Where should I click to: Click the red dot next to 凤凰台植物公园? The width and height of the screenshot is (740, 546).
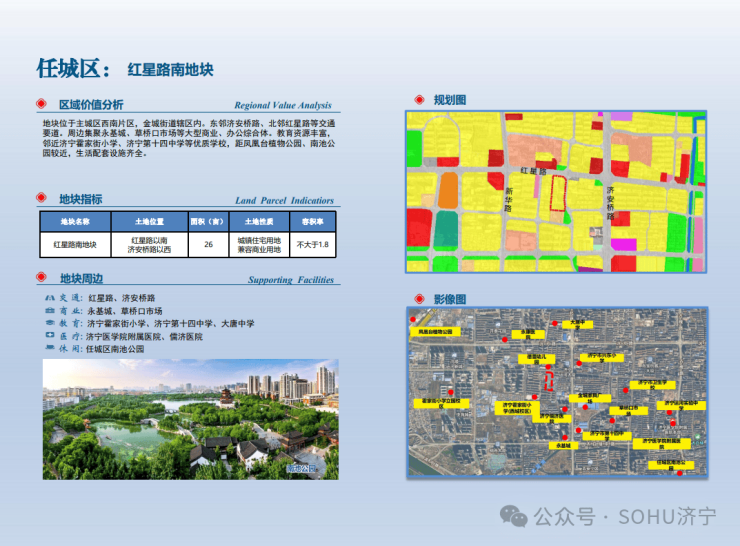point(413,319)
